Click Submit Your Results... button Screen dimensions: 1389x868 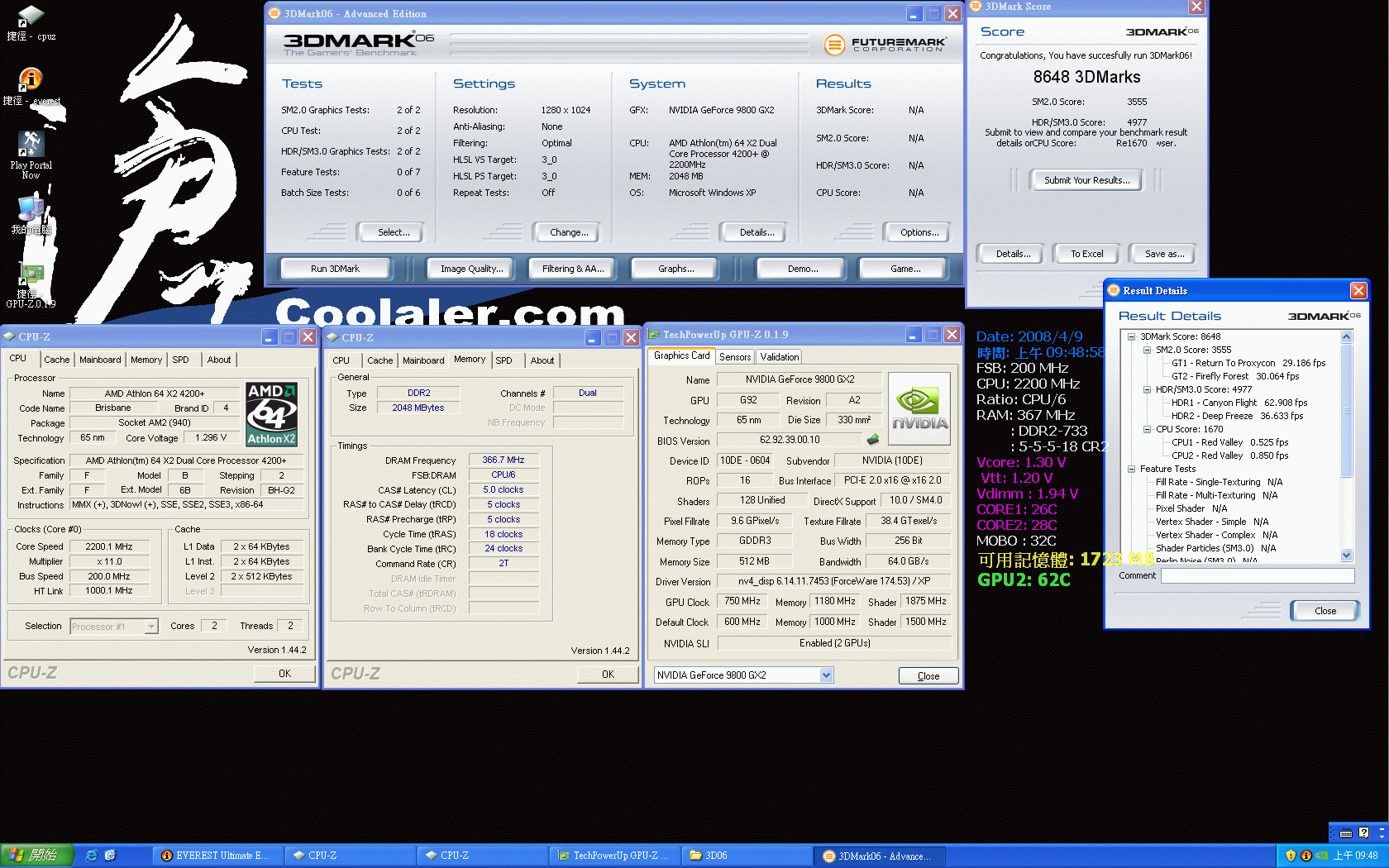[x=1086, y=180]
